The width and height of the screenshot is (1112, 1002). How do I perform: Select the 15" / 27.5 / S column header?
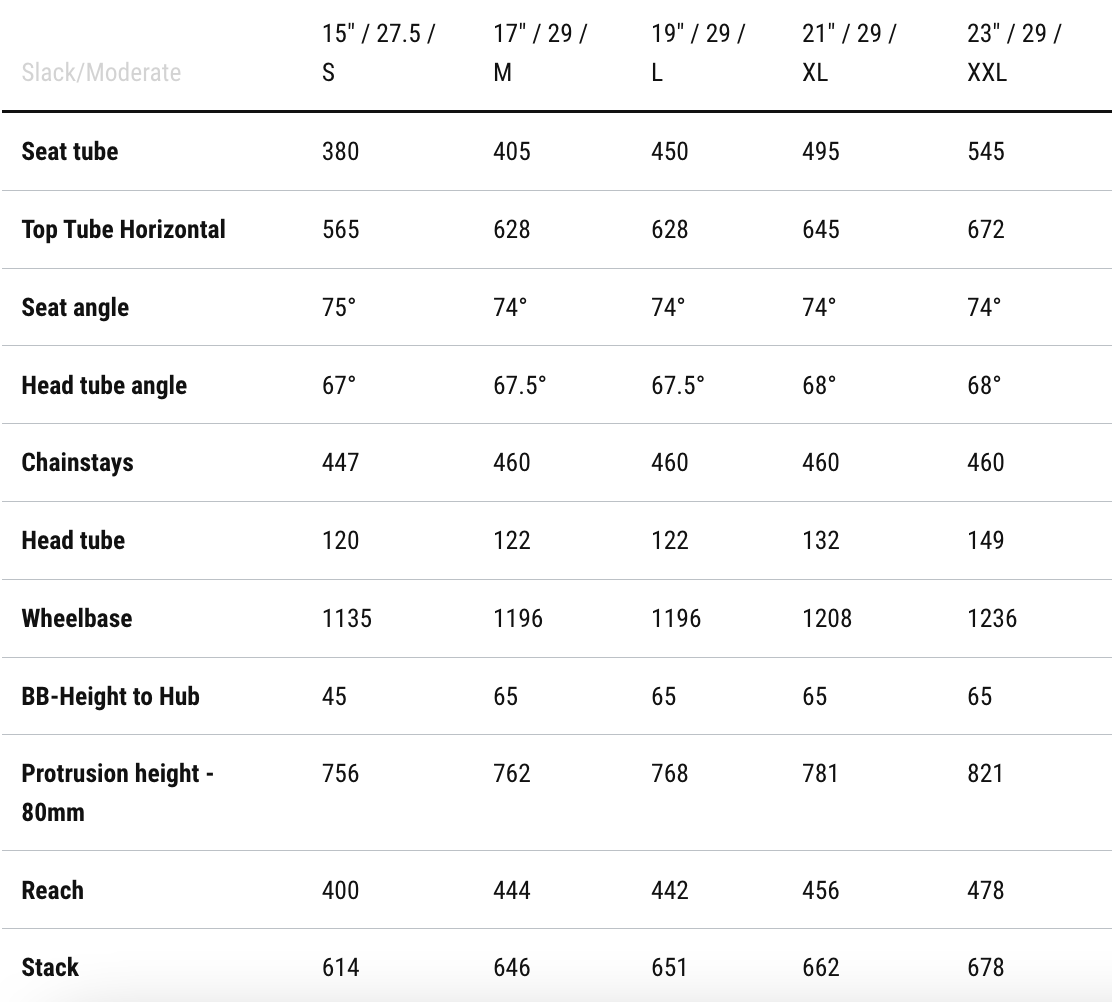(x=378, y=53)
